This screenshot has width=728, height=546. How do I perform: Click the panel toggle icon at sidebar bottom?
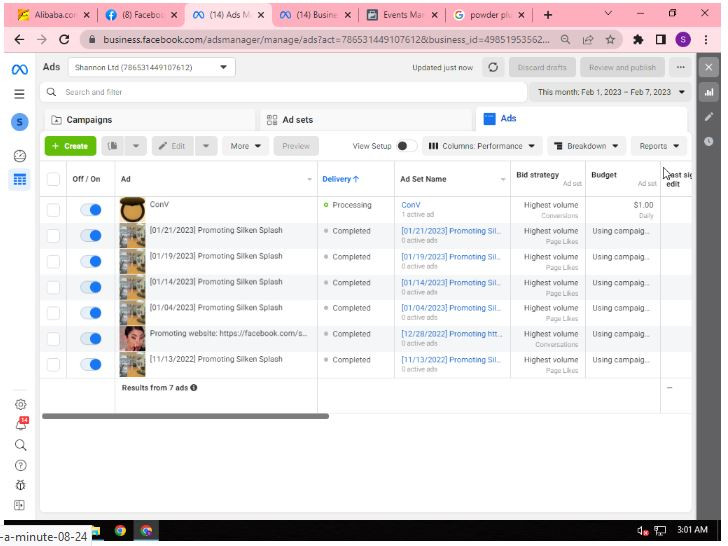(20, 505)
